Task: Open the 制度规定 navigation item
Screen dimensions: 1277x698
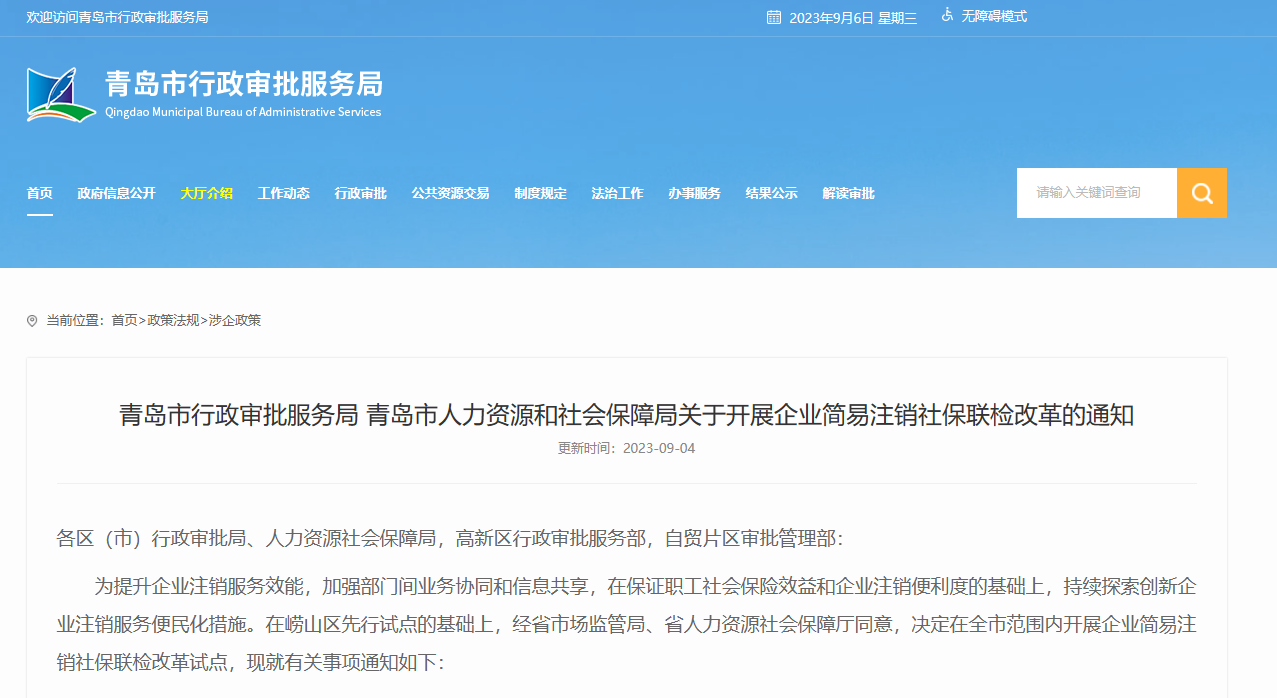Action: (540, 194)
